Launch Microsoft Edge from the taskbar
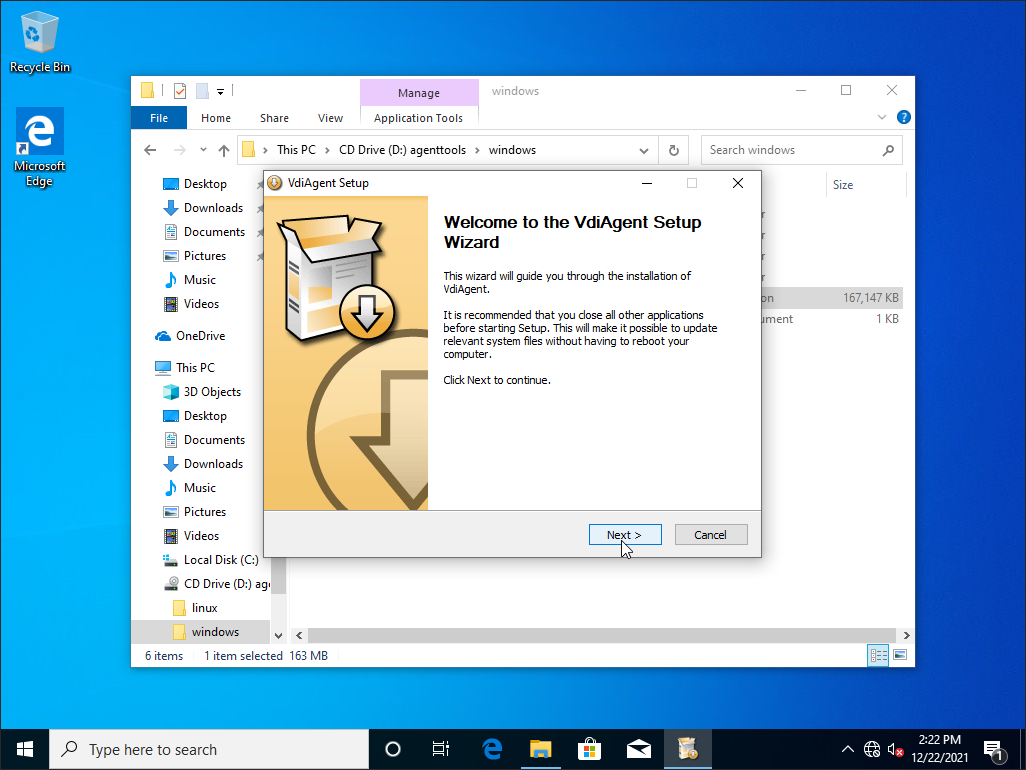Screen dimensions: 1026x770 coord(491,750)
